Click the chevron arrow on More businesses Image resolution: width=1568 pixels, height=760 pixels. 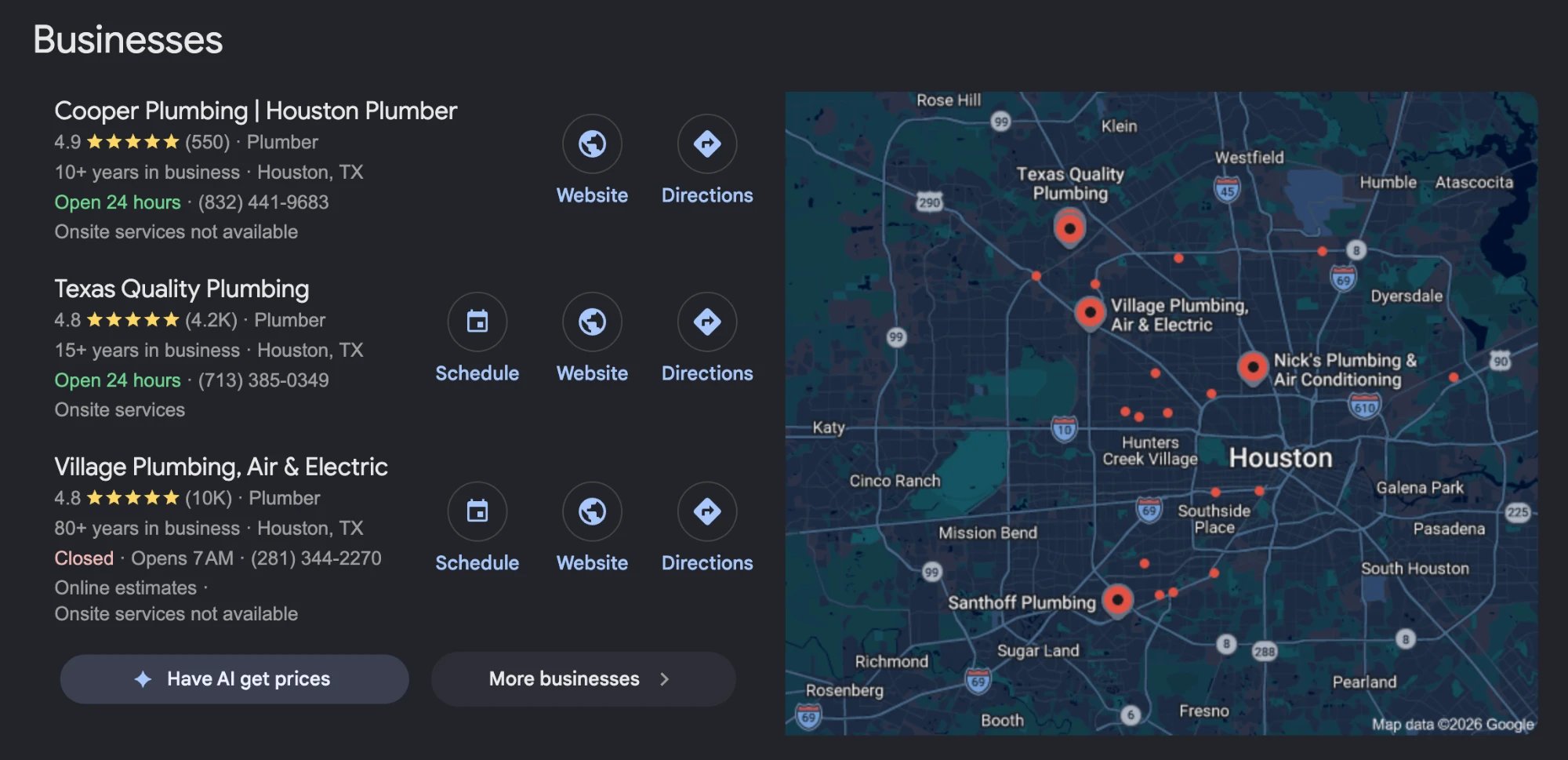pyautogui.click(x=664, y=679)
